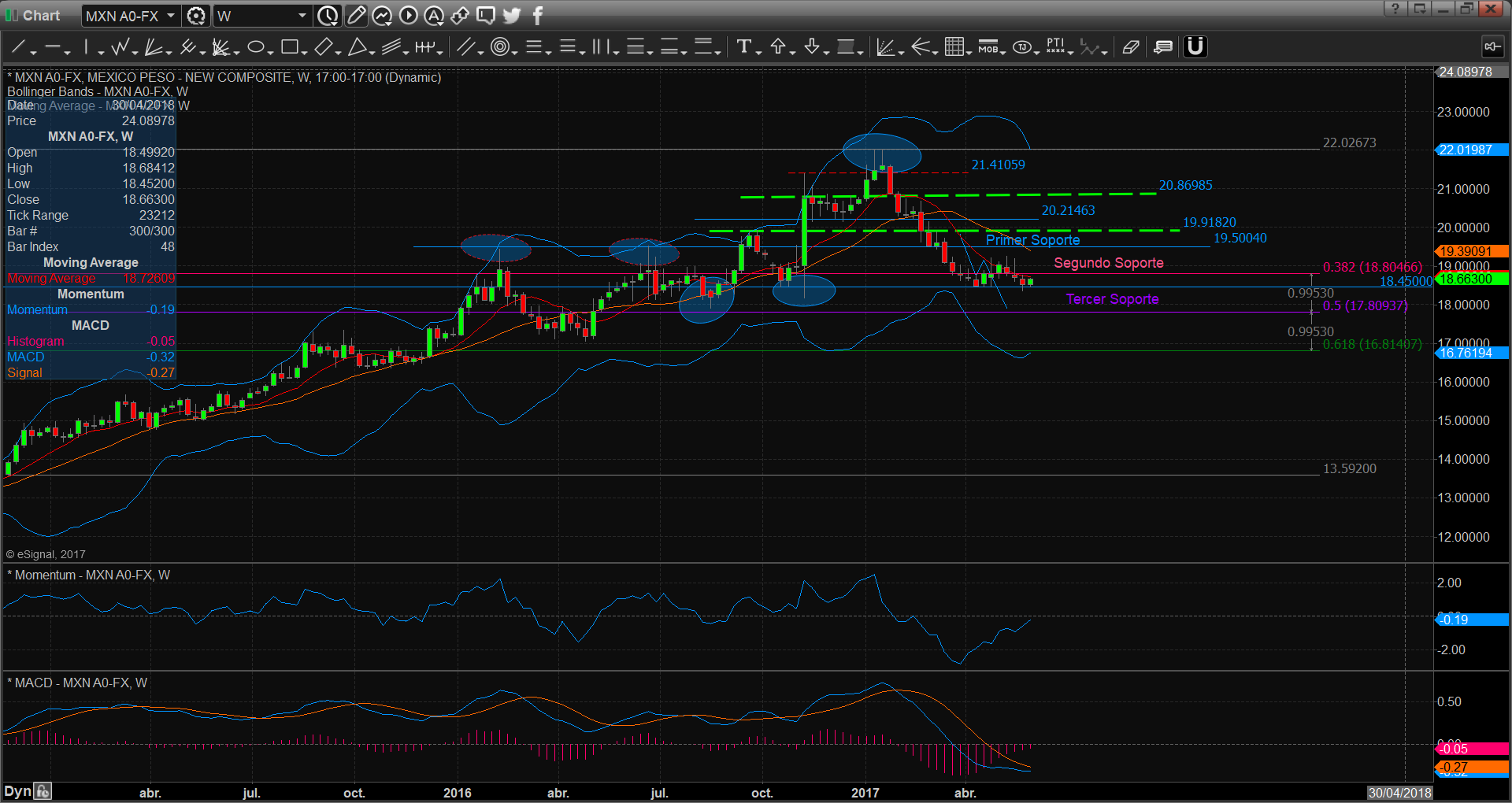
Task: Click the 22.01987 price axis tag
Action: tap(1473, 150)
